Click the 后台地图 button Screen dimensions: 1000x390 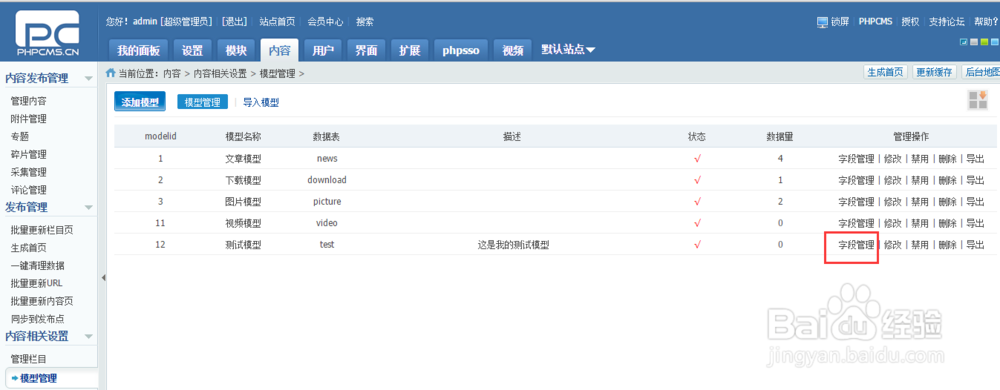point(981,72)
